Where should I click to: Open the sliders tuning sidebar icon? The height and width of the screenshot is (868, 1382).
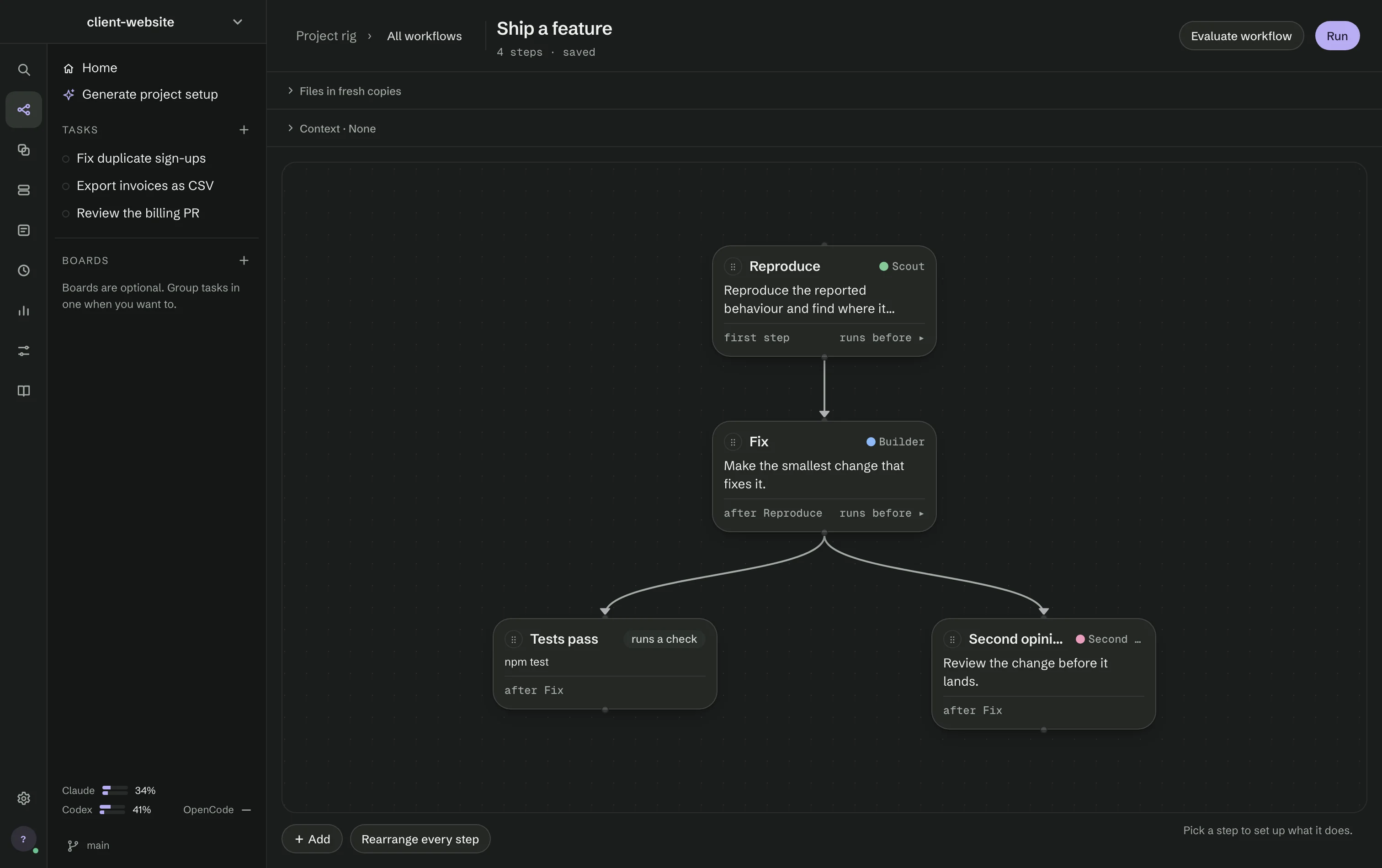(x=23, y=350)
